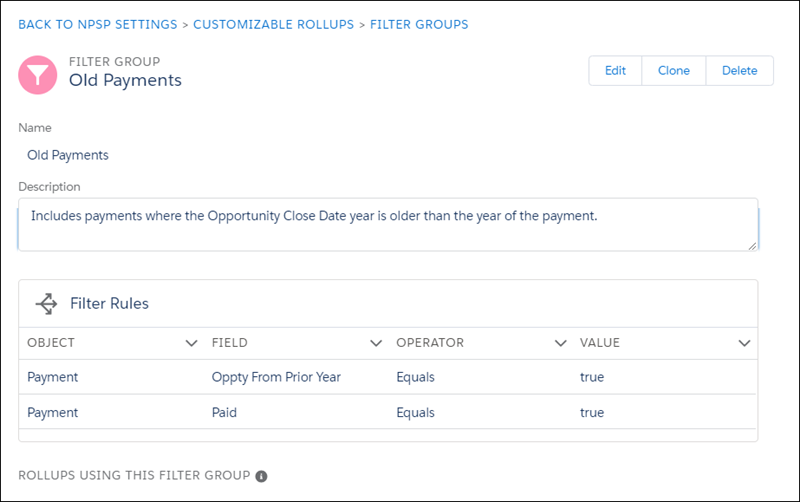800x502 pixels.
Task: Click the Filter Rules branching arrows icon
Action: click(46, 304)
